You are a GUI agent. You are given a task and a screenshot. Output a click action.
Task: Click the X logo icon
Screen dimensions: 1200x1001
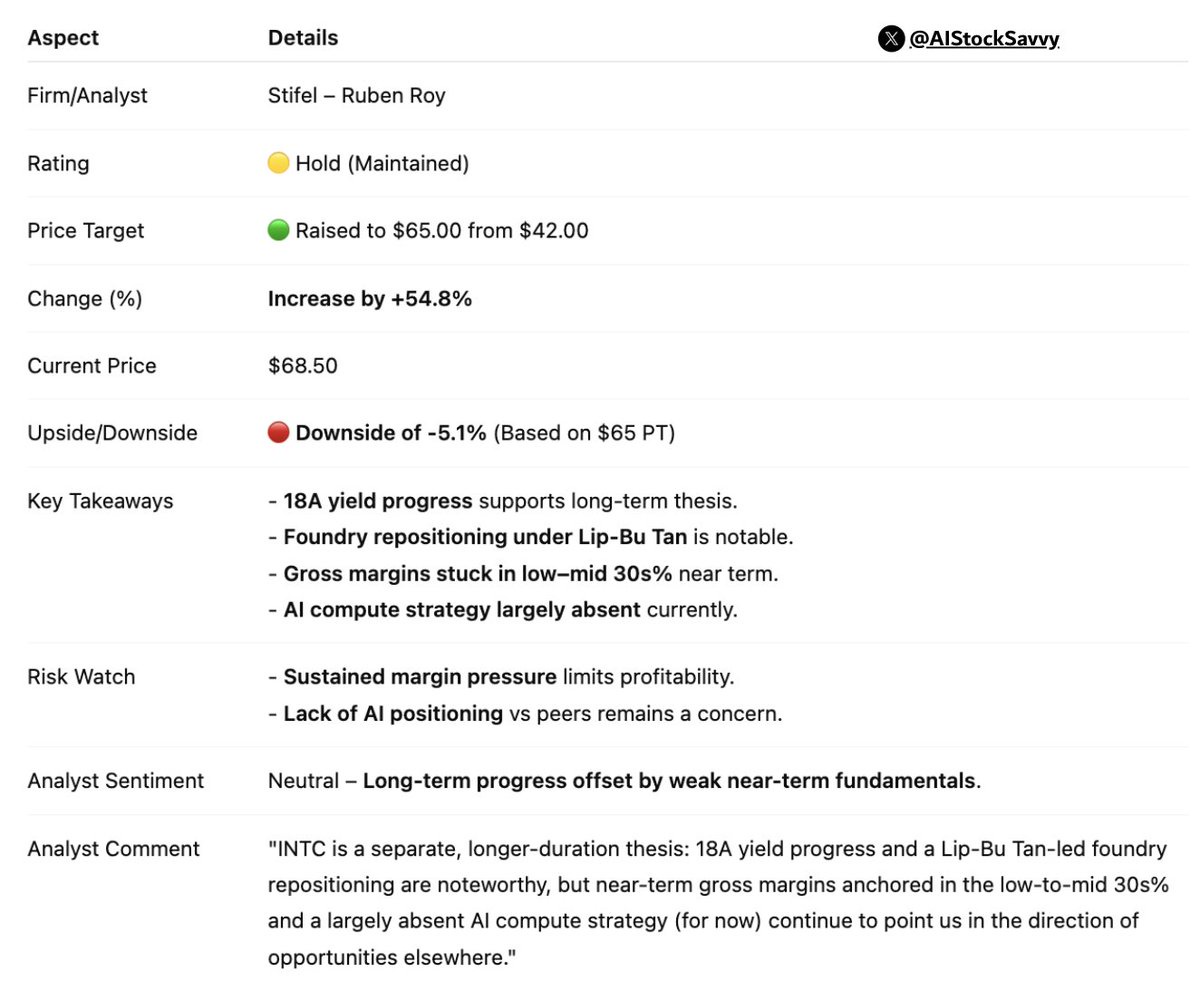tap(890, 39)
